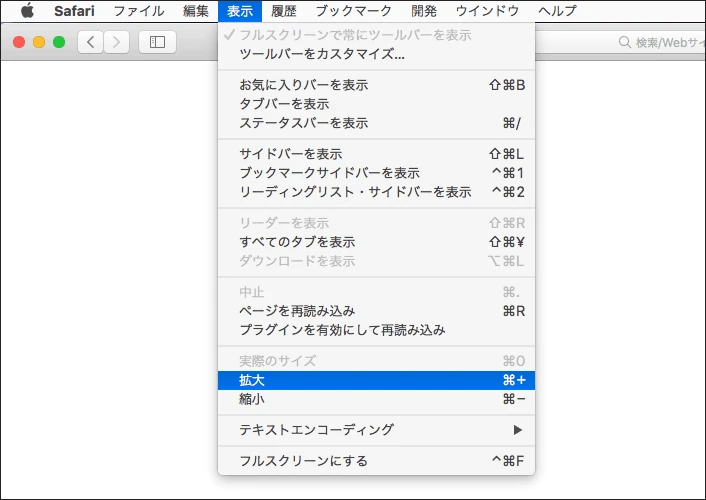This screenshot has height=500, width=706.
Task: Open the ヘルプ menu
Action: pos(557,11)
